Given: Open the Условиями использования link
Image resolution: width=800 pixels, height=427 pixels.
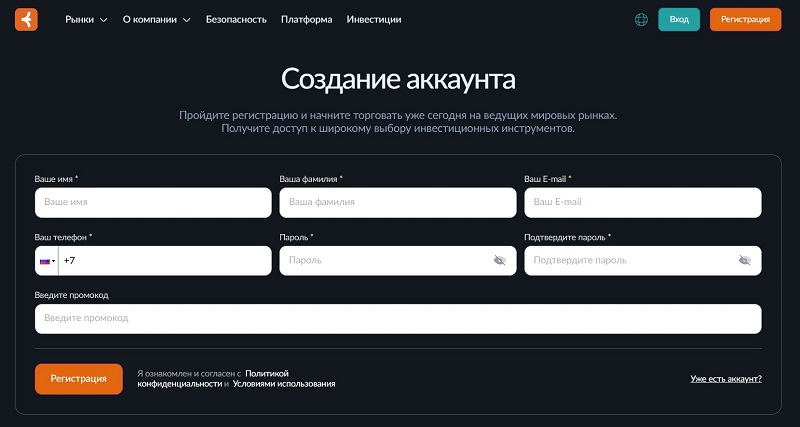Looking at the screenshot, I should coord(284,384).
